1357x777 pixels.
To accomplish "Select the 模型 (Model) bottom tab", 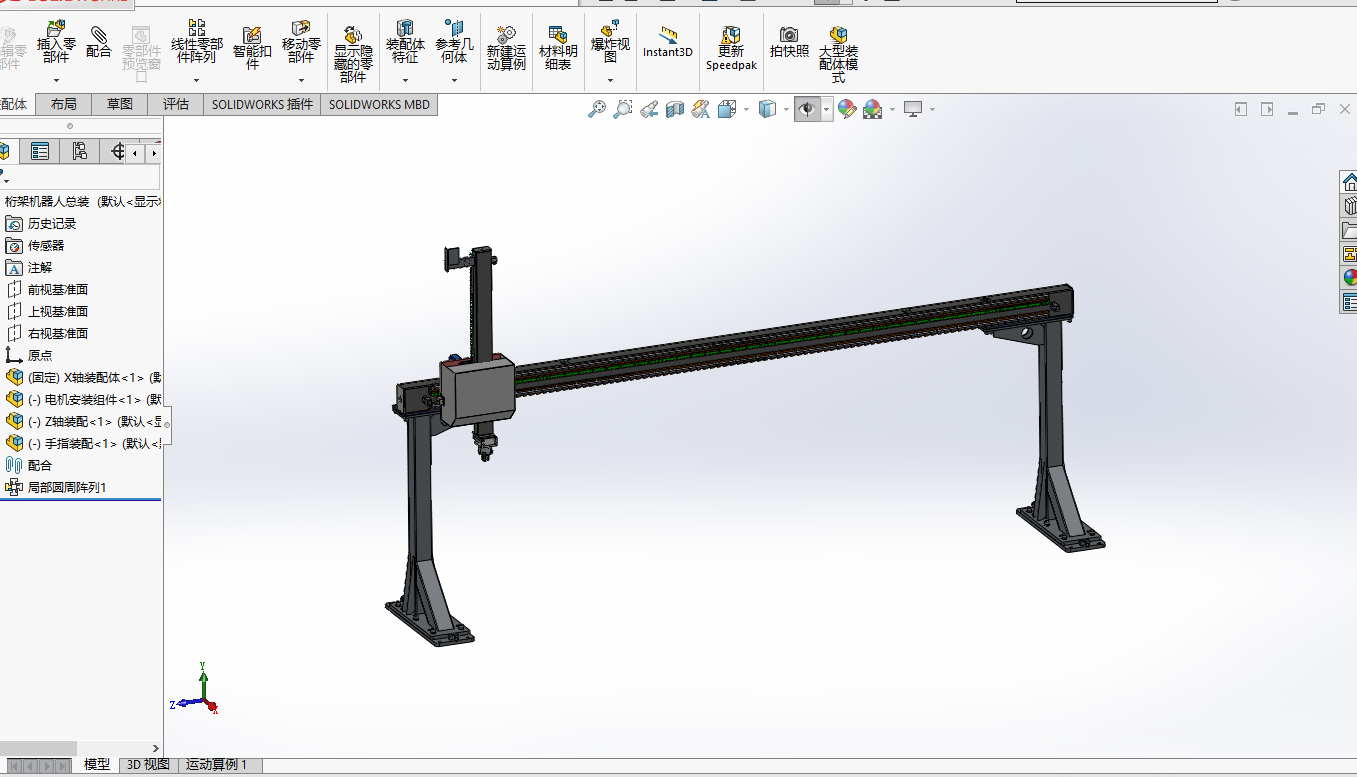I will tap(97, 765).
